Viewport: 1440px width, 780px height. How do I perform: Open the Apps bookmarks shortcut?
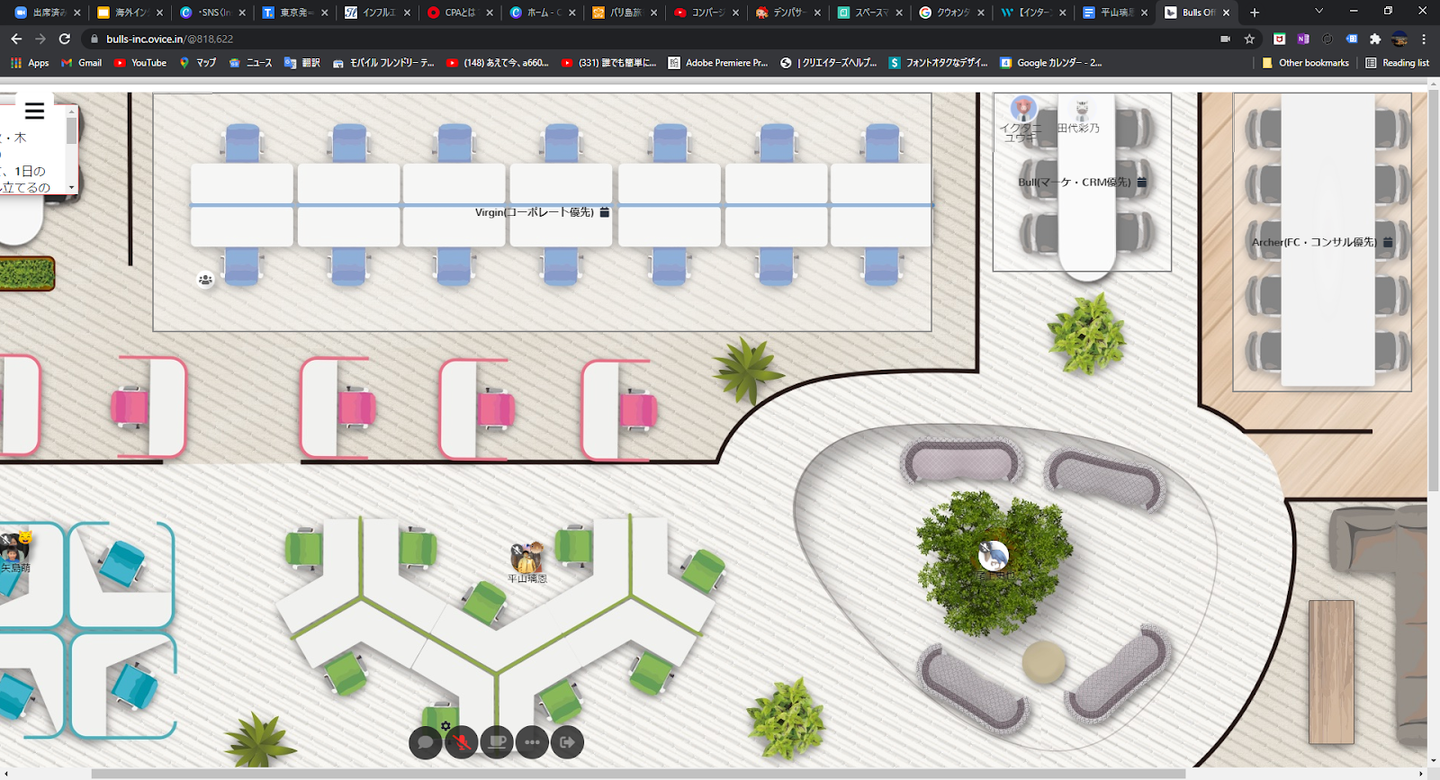click(x=29, y=62)
